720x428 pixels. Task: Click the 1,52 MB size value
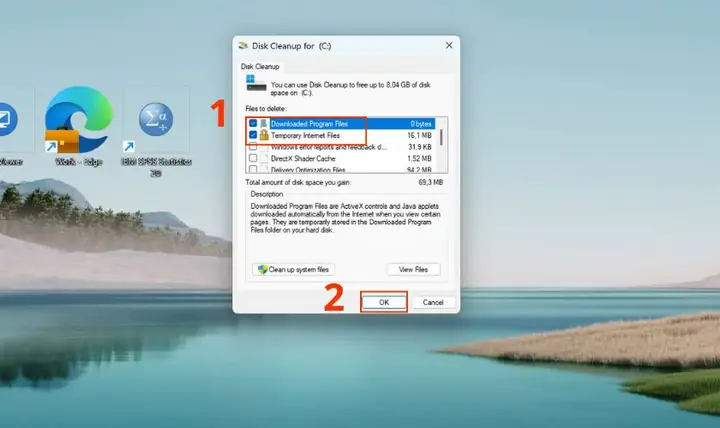(419, 158)
